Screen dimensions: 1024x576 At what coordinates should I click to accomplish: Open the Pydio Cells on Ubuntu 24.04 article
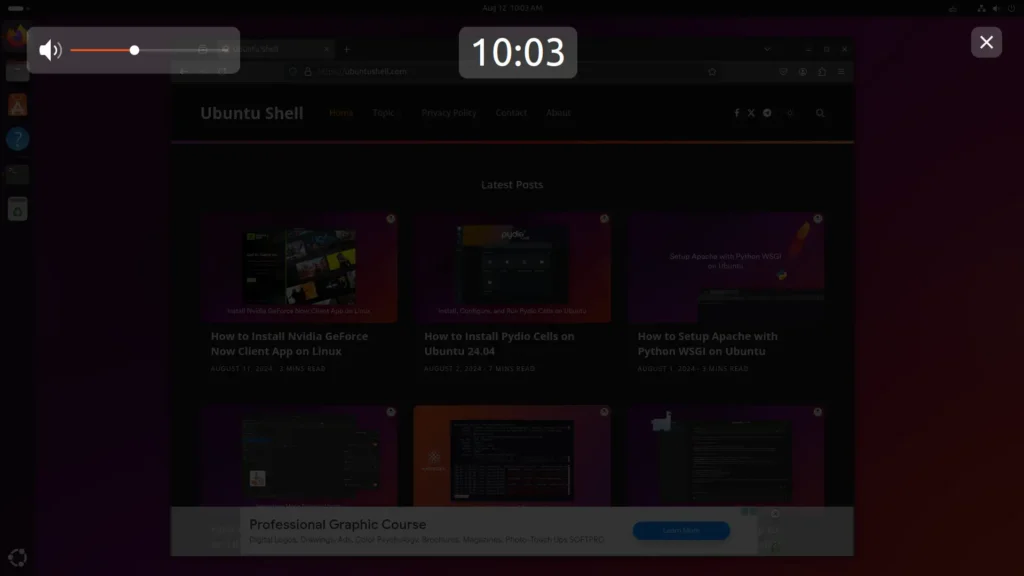(x=499, y=344)
